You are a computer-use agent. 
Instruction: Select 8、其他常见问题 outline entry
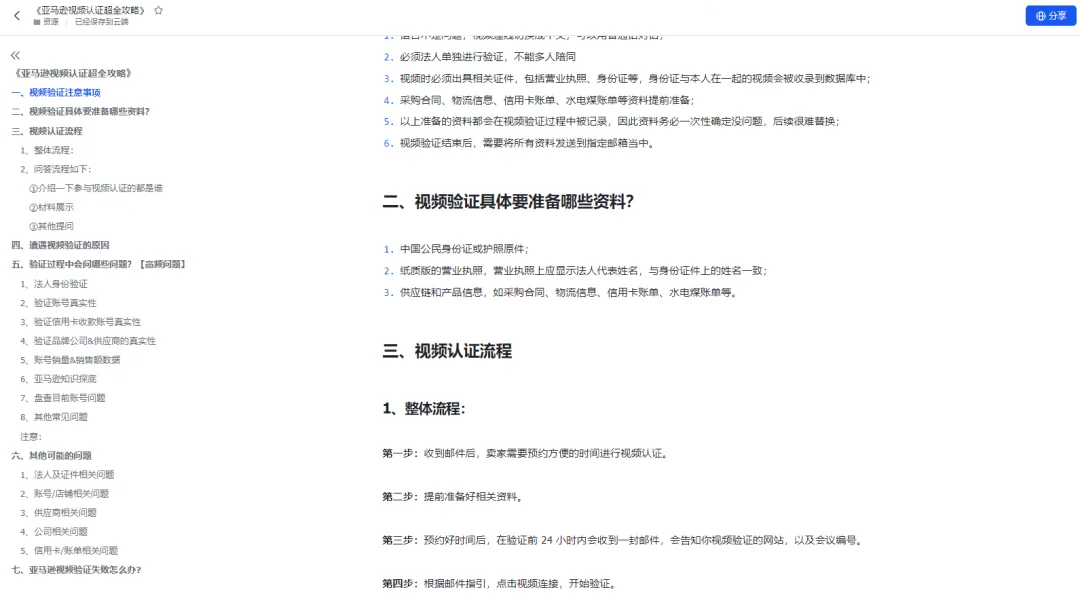click(x=54, y=417)
